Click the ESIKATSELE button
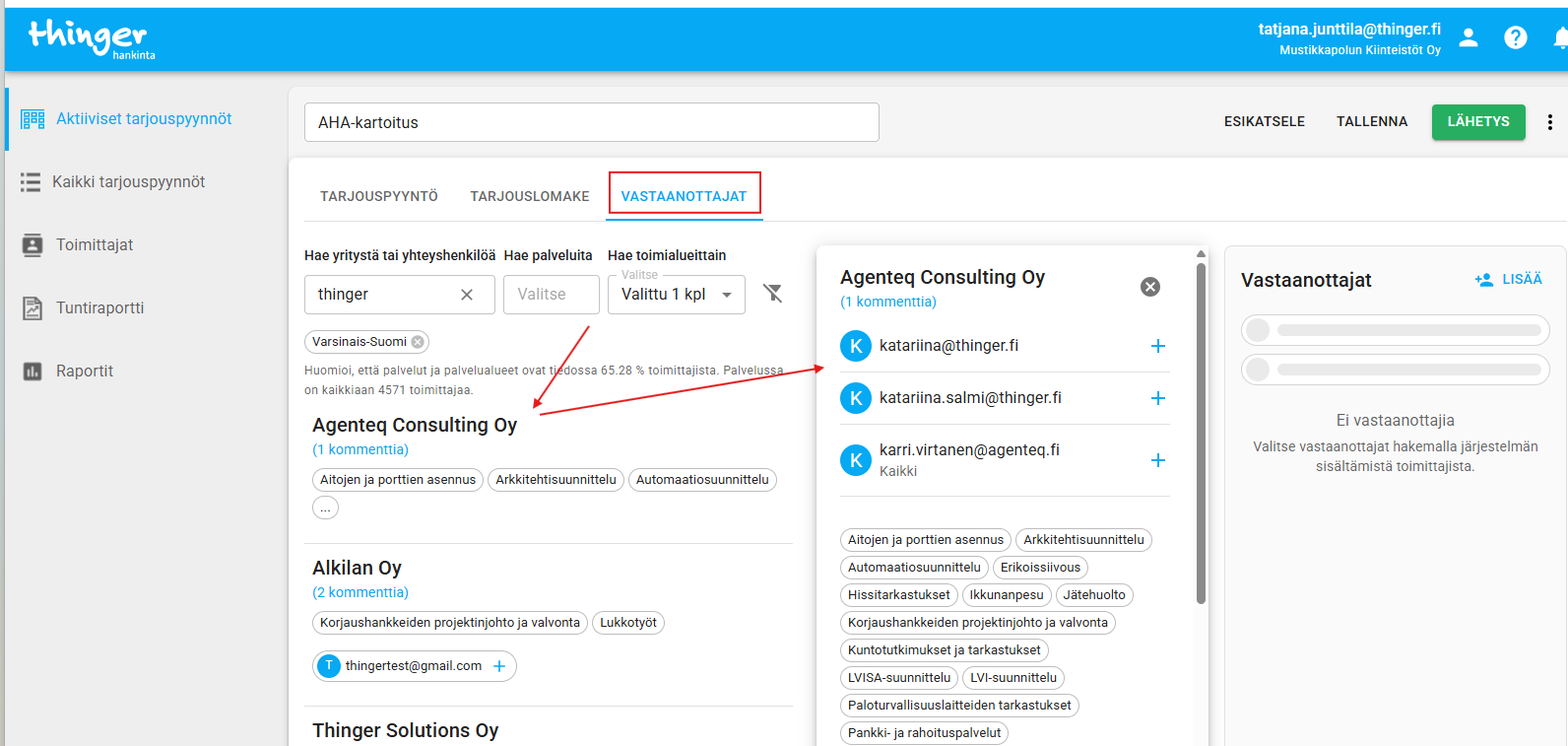Viewport: 1568px width, 746px height. [1265, 122]
